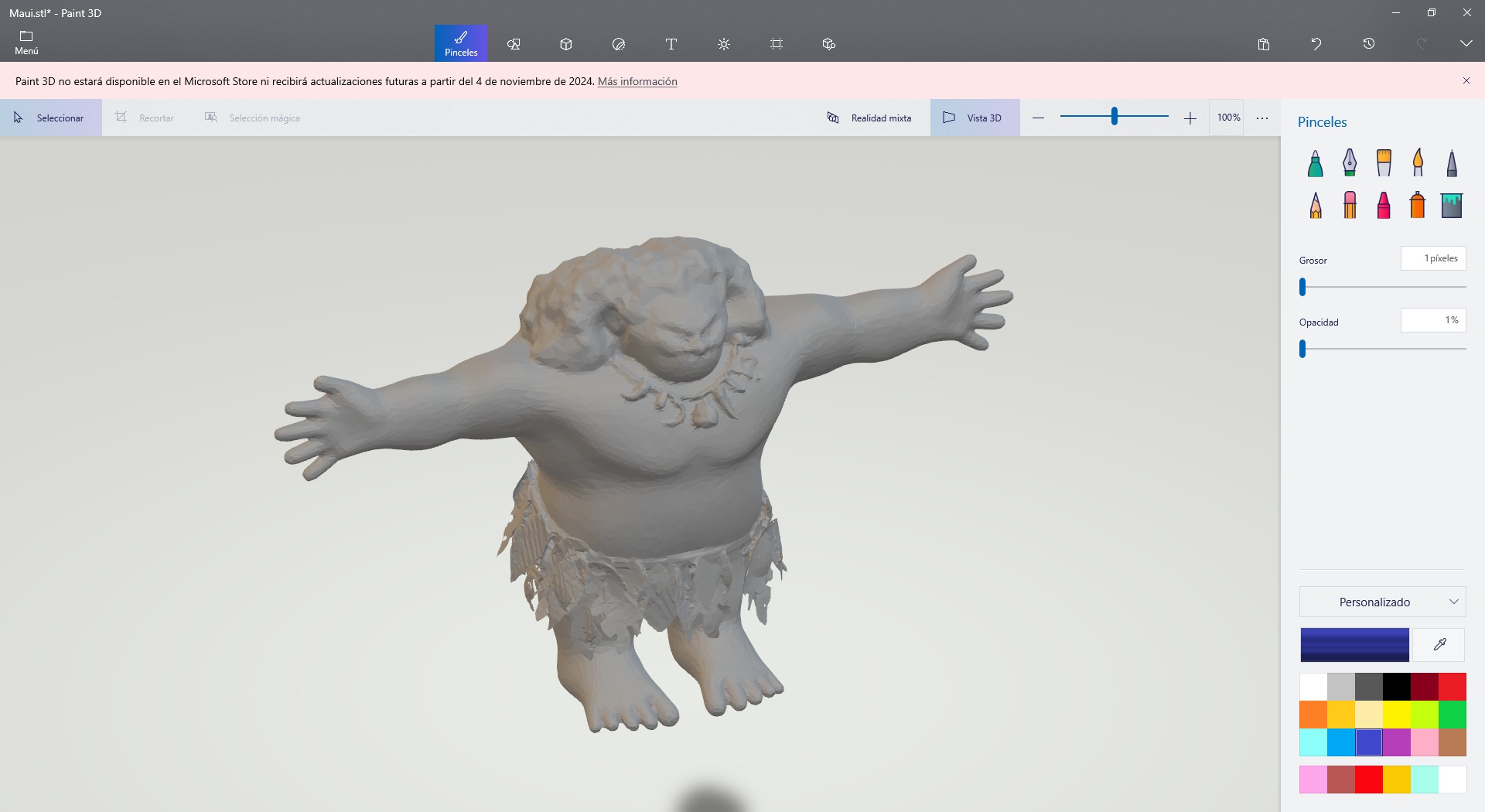Pick the green color swatch

pos(1453,715)
